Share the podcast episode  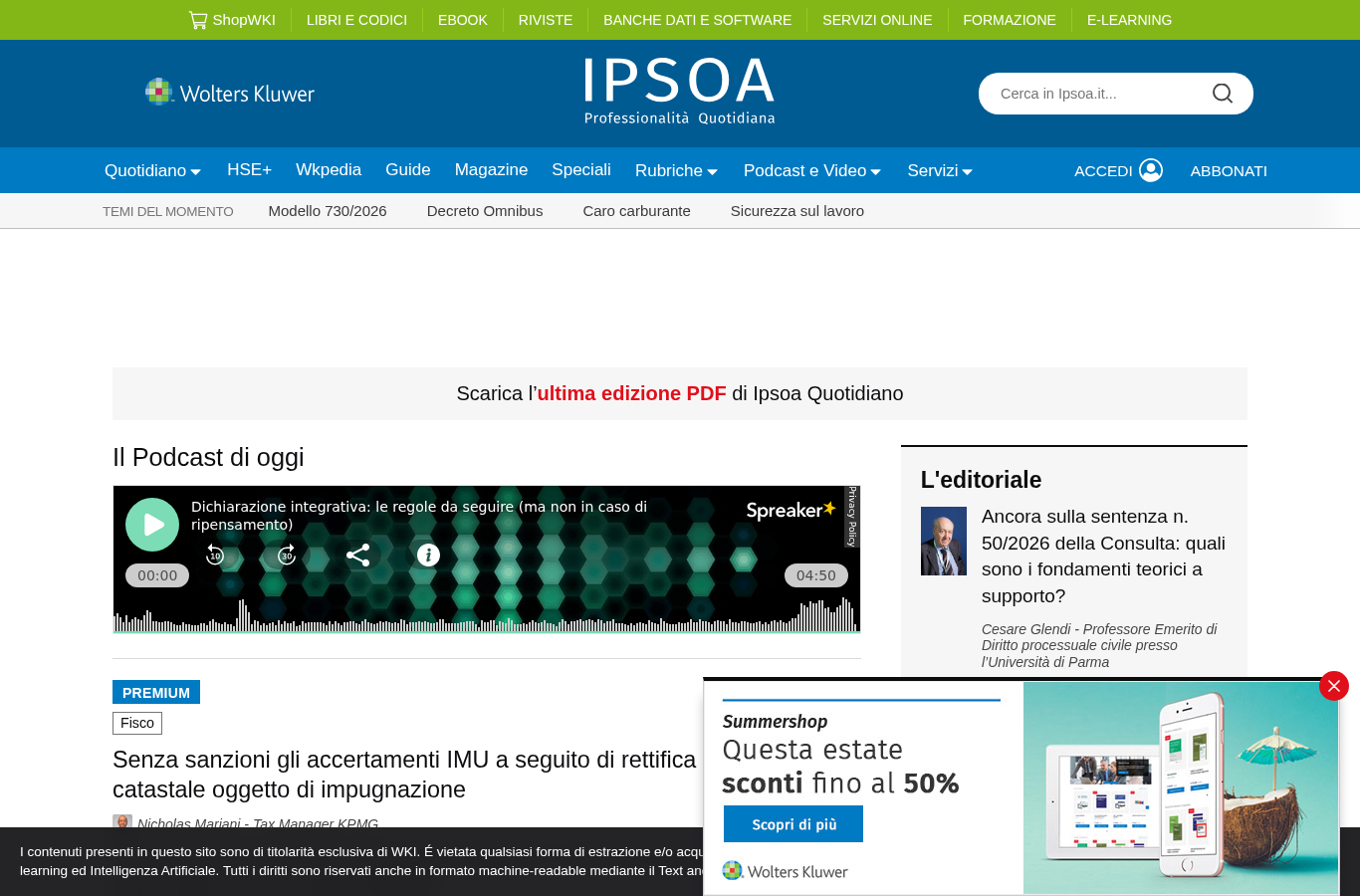coord(358,556)
